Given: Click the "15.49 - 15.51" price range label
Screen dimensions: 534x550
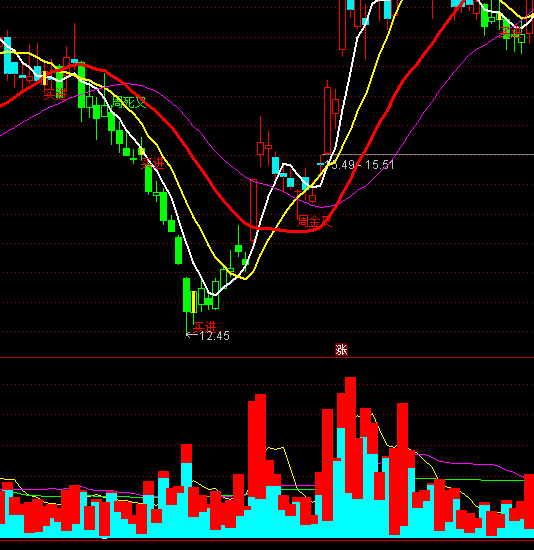Looking at the screenshot, I should (360, 165).
